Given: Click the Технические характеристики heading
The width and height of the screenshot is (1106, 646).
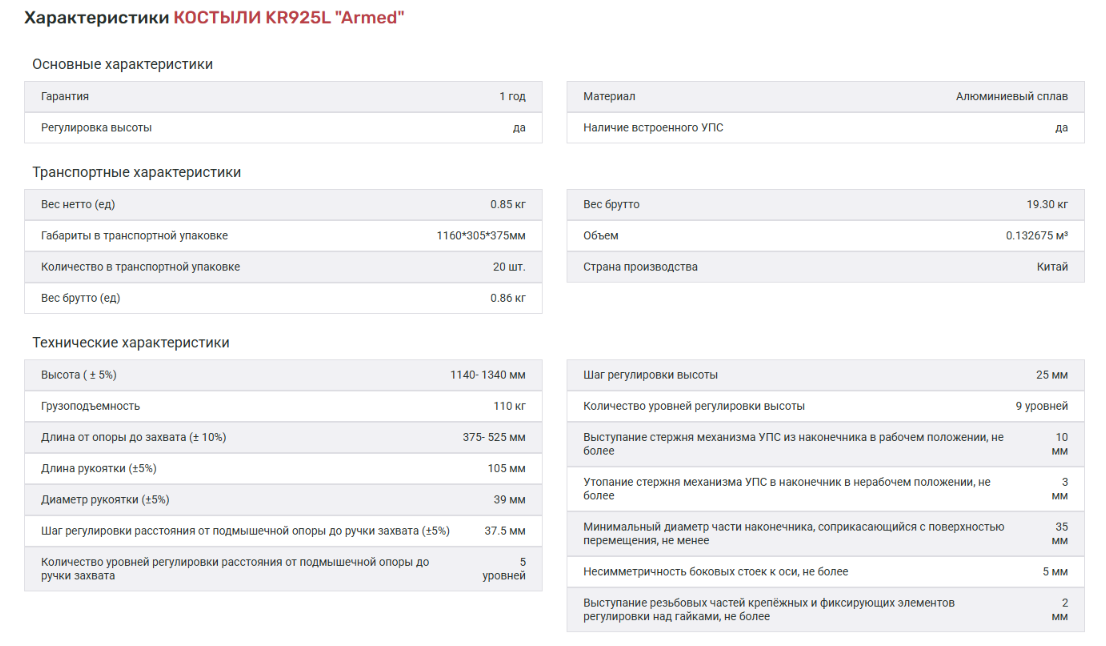Looking at the screenshot, I should click(x=130, y=342).
